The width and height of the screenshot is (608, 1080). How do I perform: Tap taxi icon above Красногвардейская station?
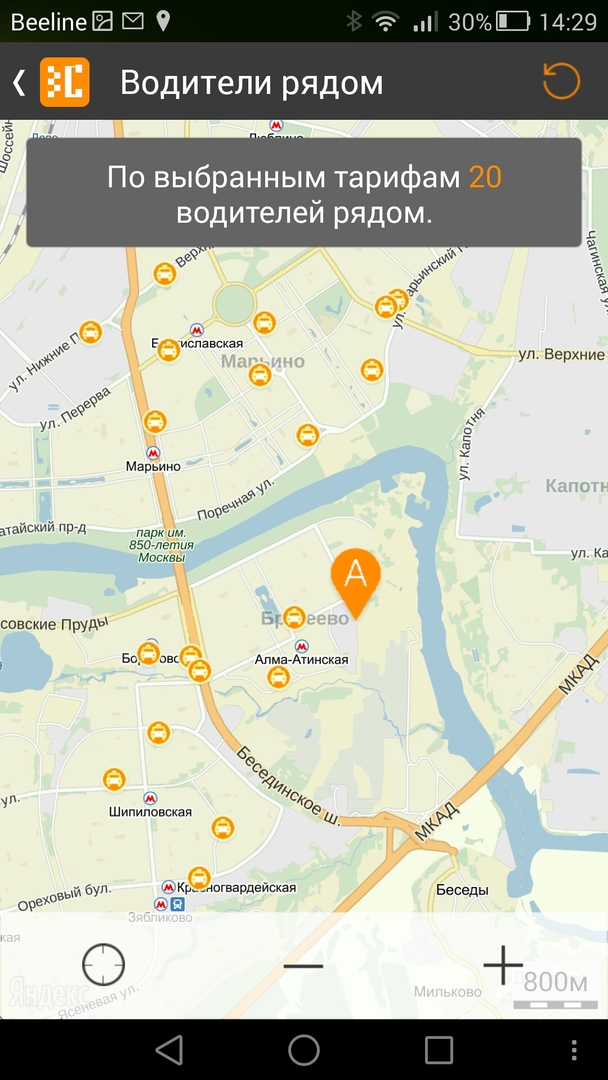point(199,878)
